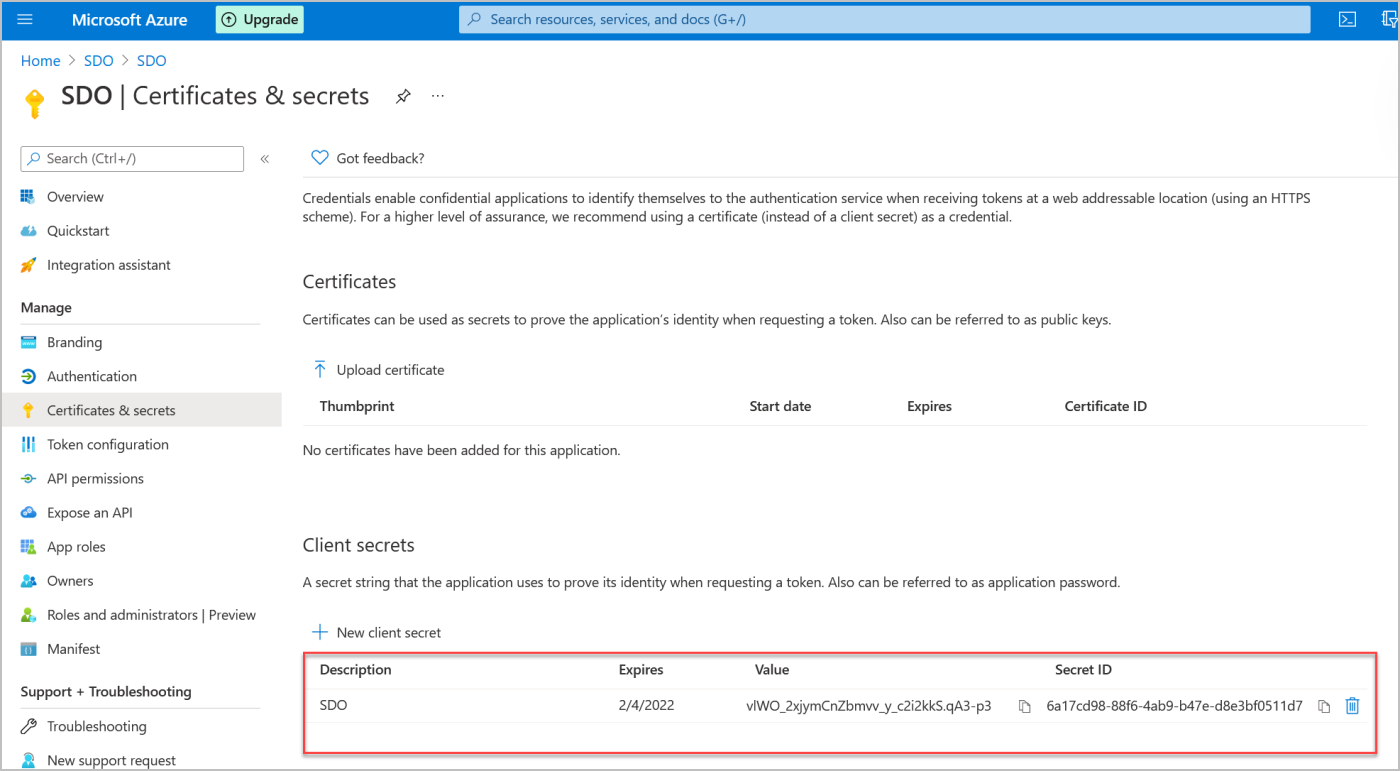Screen dimensions: 1400x771
Task: Open the more options ellipsis beside the page title
Action: [x=438, y=96]
